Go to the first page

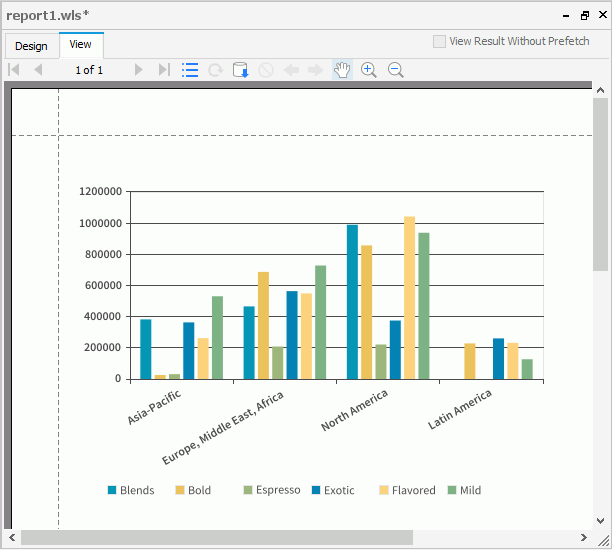coord(14,70)
